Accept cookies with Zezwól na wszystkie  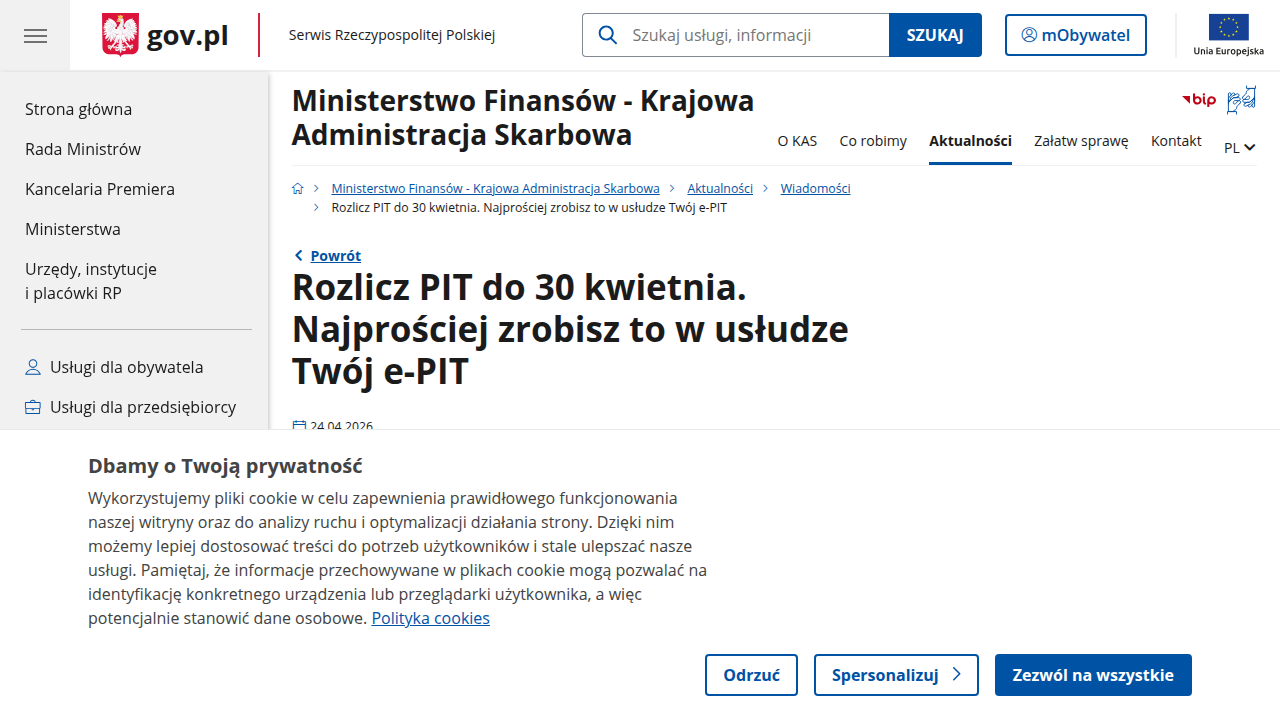[1093, 675]
